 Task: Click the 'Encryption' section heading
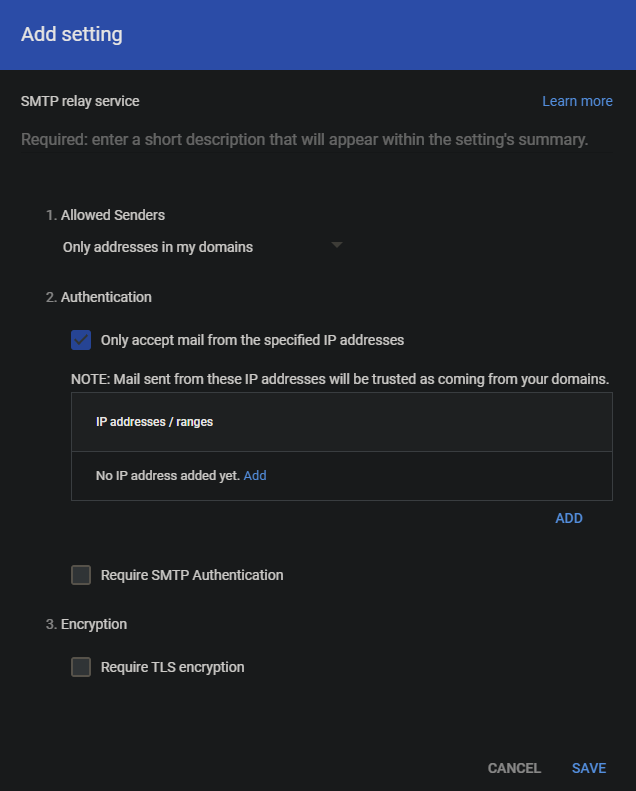[x=94, y=624]
